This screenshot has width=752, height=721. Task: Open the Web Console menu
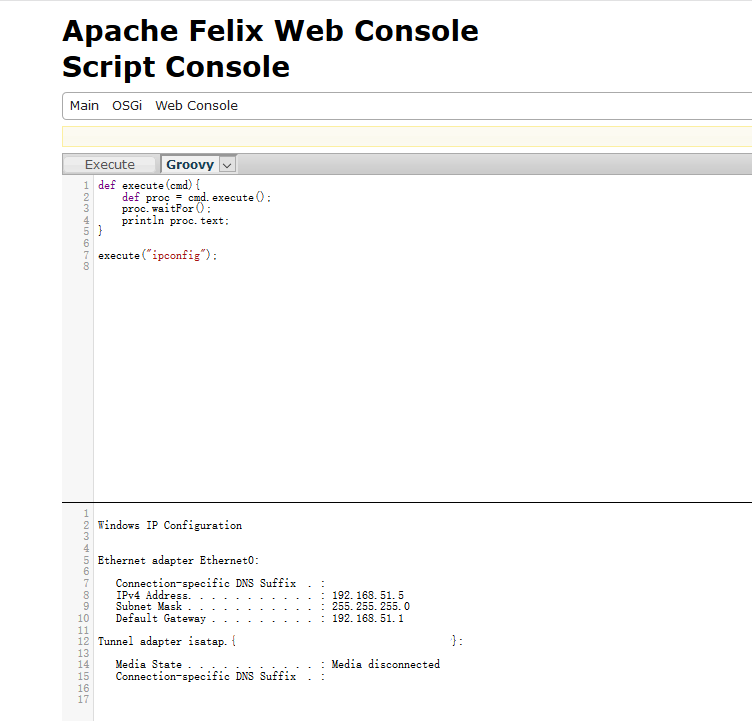coord(196,106)
